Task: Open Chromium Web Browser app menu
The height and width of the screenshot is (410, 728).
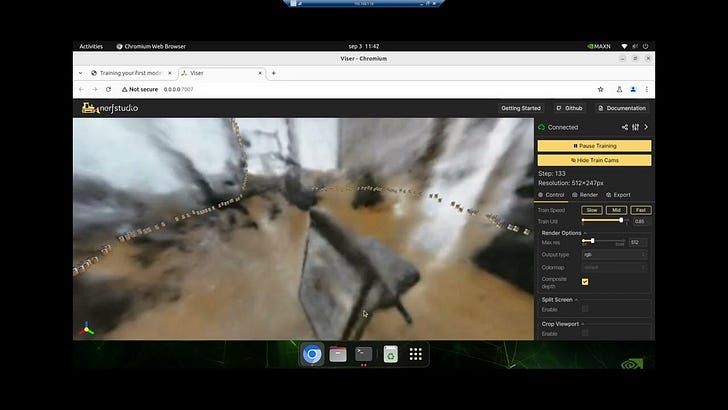Action: tap(151, 46)
